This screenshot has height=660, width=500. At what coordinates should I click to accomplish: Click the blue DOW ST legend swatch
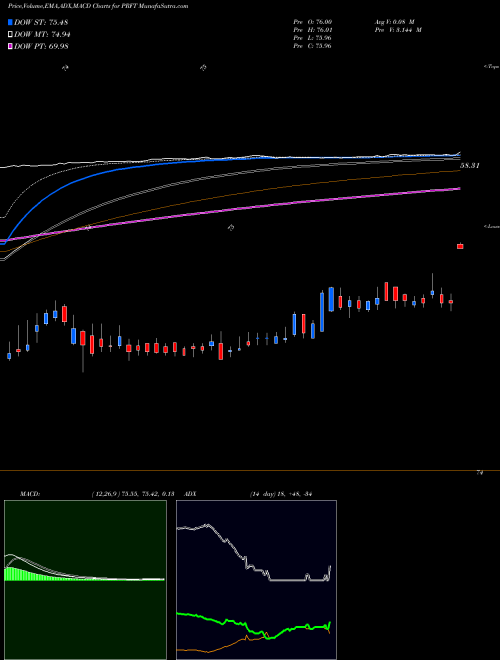(x=11, y=22)
